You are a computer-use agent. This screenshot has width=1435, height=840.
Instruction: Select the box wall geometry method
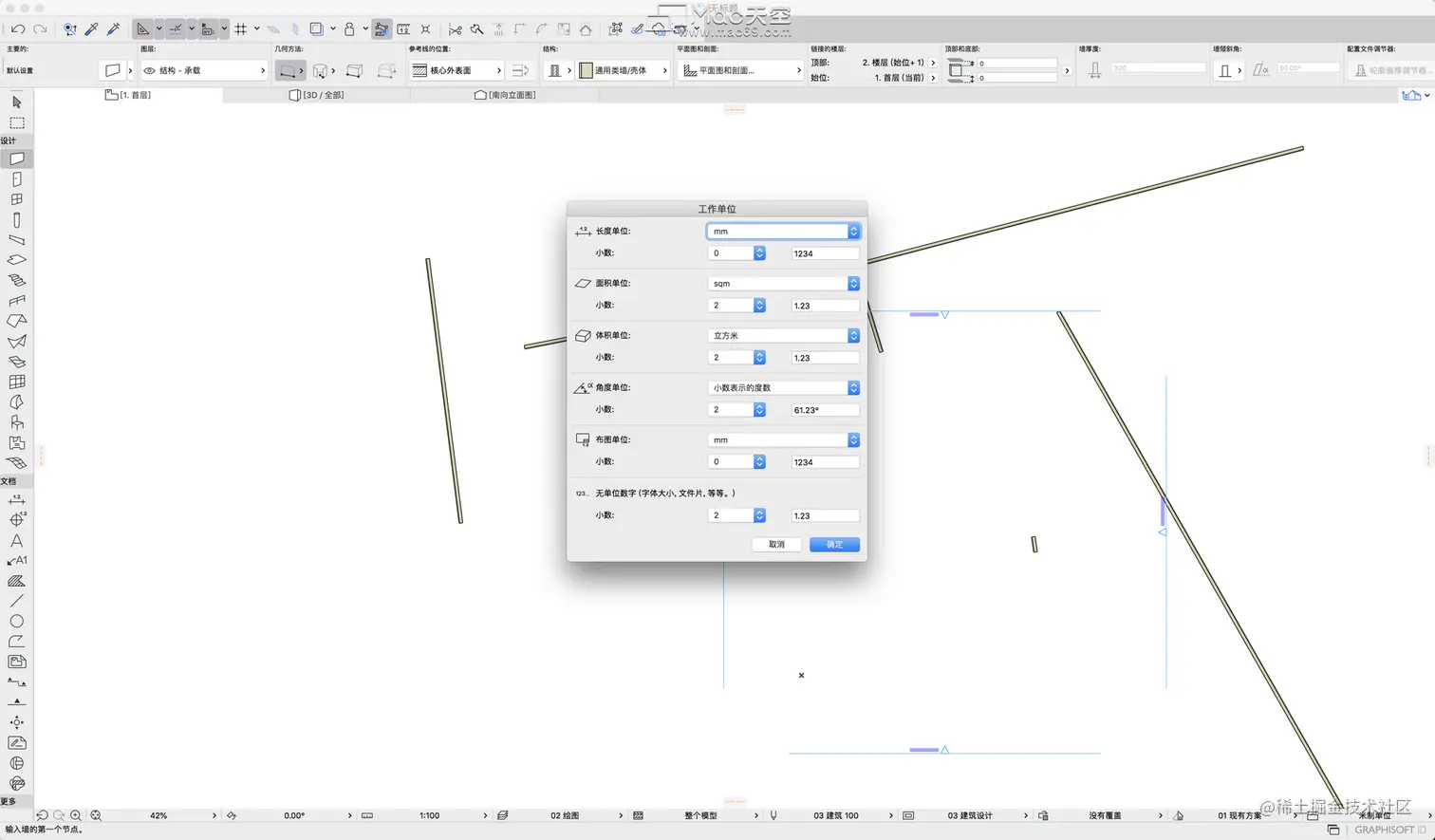(x=354, y=70)
